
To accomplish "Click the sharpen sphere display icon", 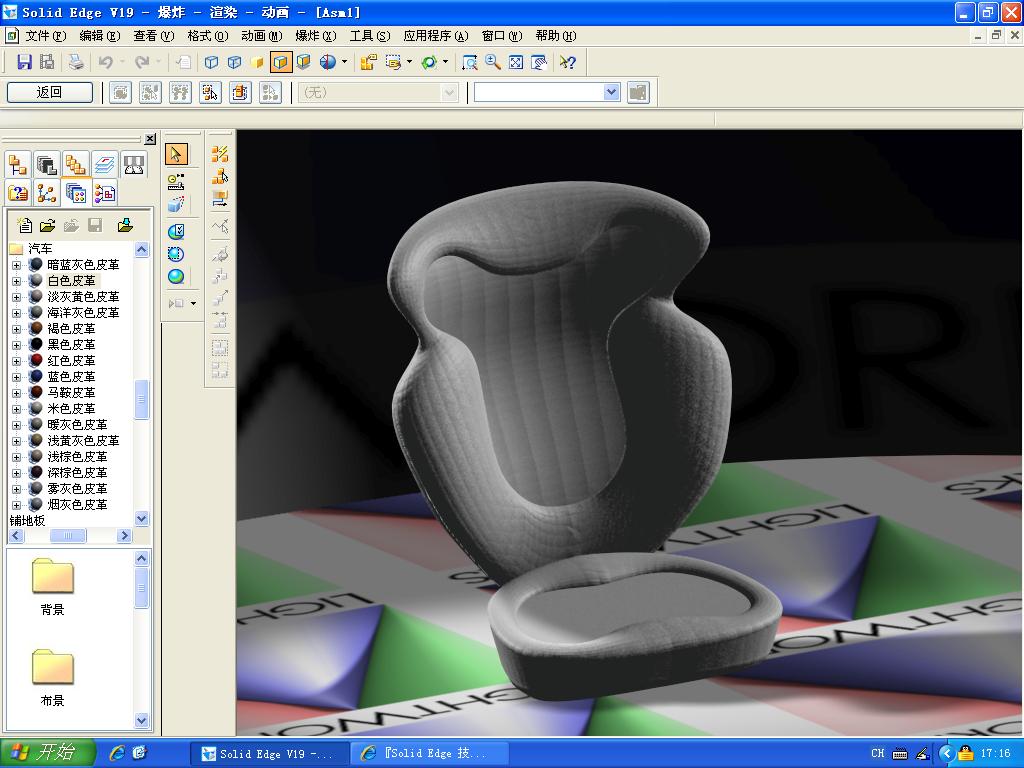I will (328, 62).
